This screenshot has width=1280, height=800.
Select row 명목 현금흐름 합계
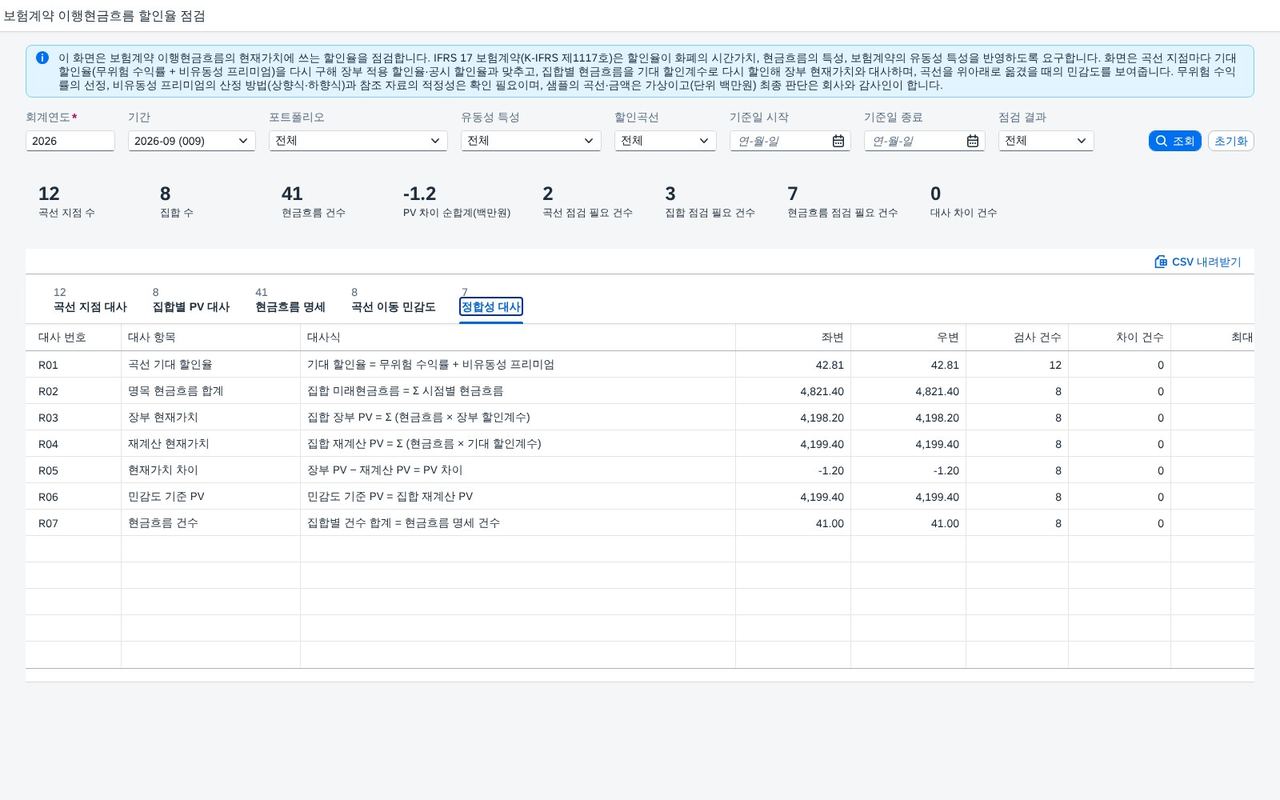[x=640, y=391]
